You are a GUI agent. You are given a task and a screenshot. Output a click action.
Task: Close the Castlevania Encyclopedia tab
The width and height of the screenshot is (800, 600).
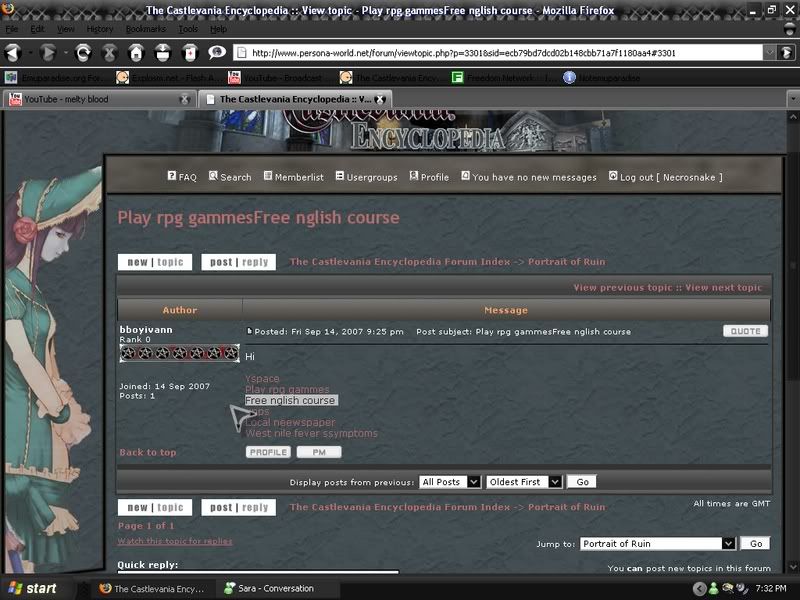[x=380, y=99]
